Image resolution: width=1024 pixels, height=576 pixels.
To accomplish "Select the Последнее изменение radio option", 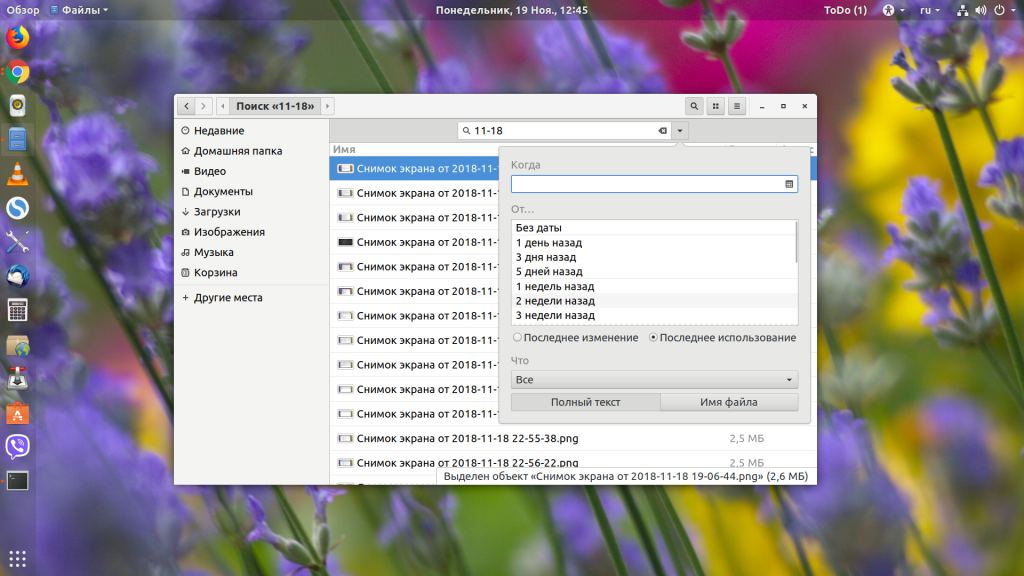I will (575, 338).
